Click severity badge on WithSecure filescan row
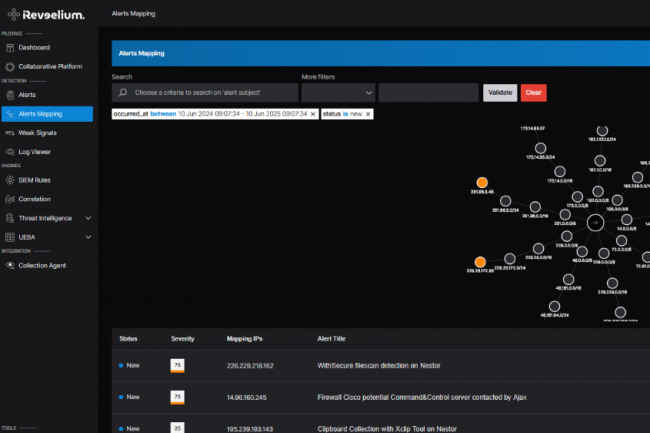650x433 pixels. tap(177, 365)
